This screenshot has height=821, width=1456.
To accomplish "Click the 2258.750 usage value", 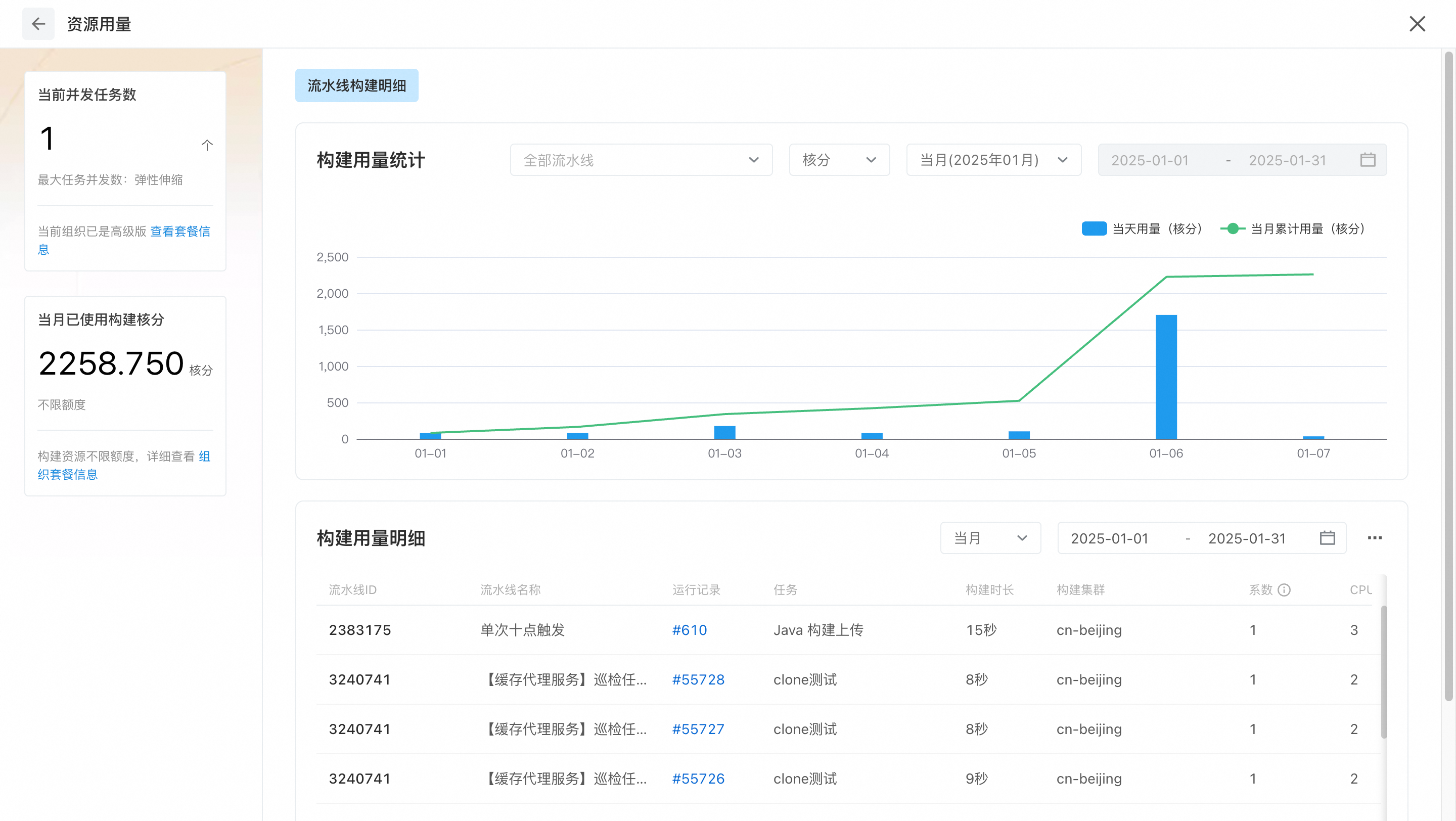I will [x=111, y=363].
